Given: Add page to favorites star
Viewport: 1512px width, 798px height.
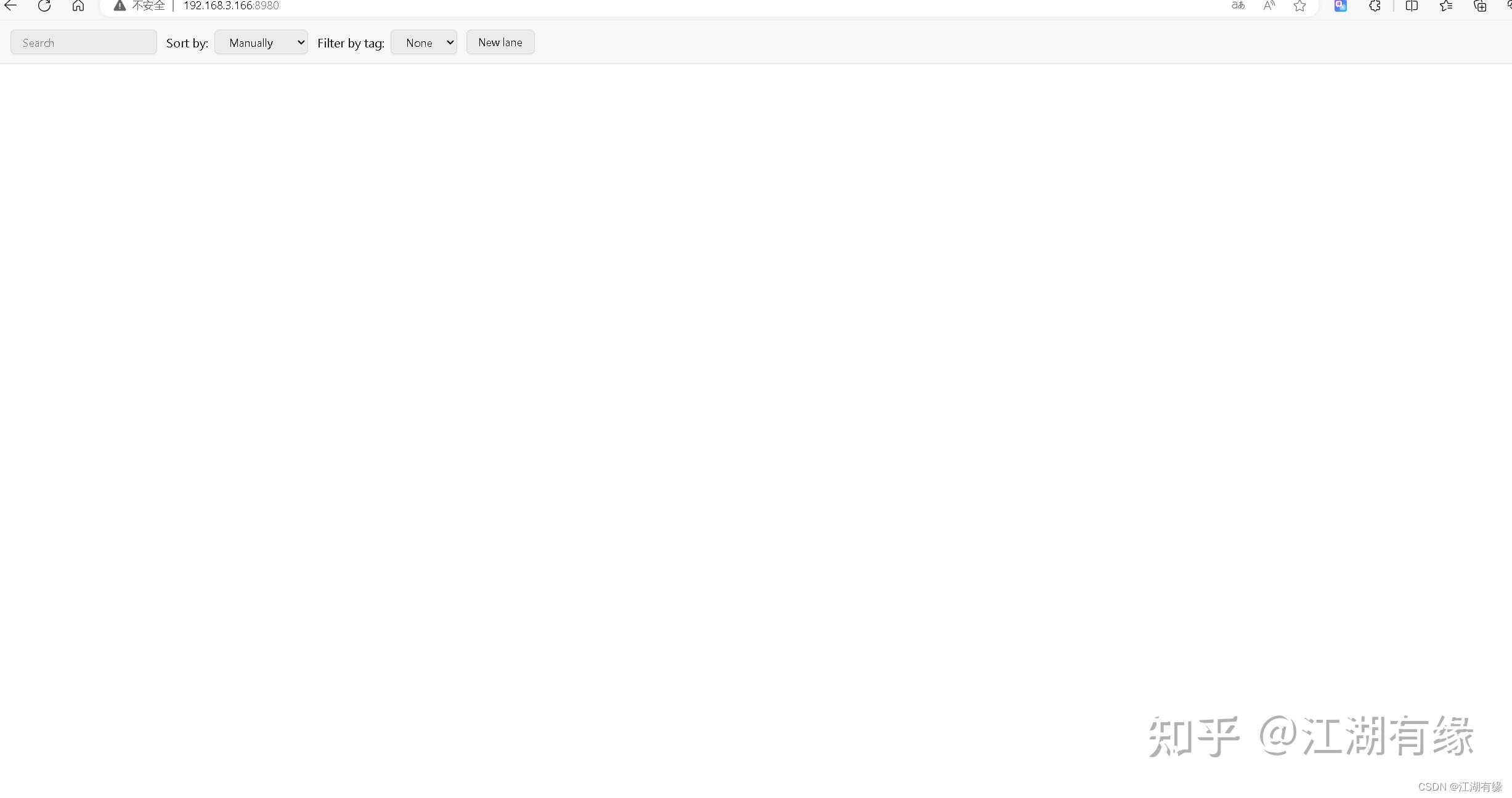Looking at the screenshot, I should click(1299, 6).
